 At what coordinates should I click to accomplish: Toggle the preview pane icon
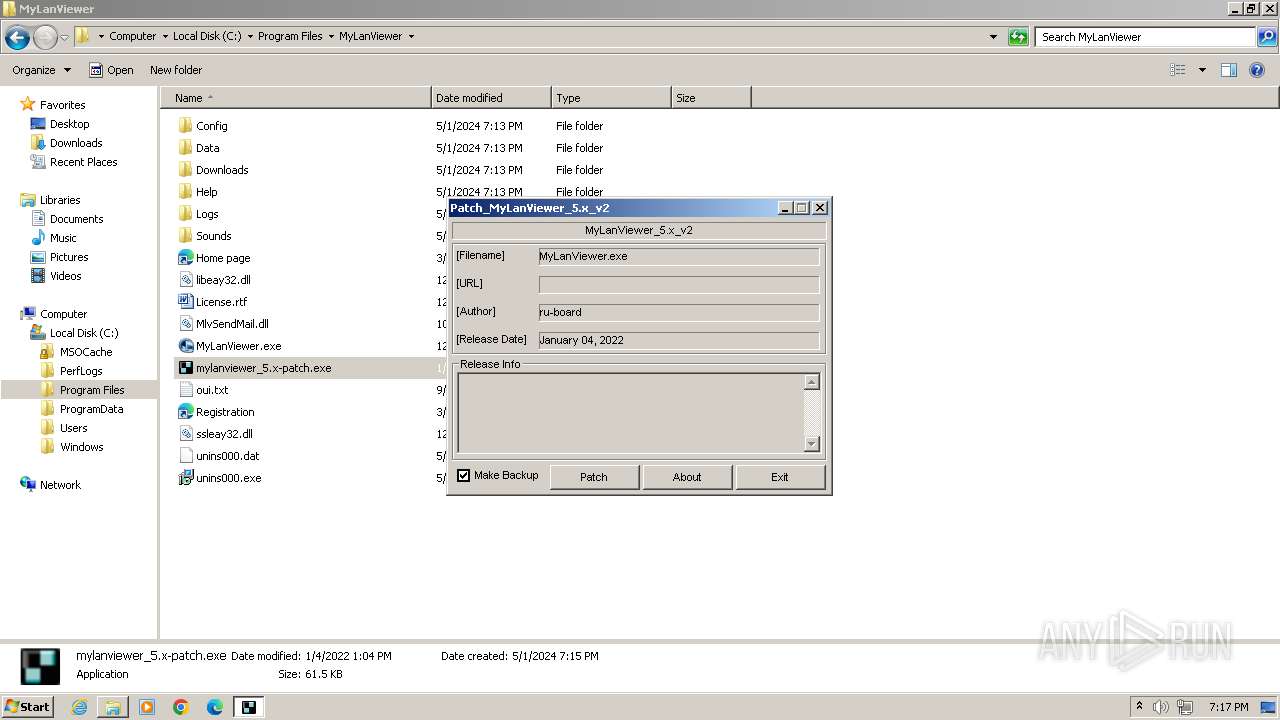pos(1229,70)
